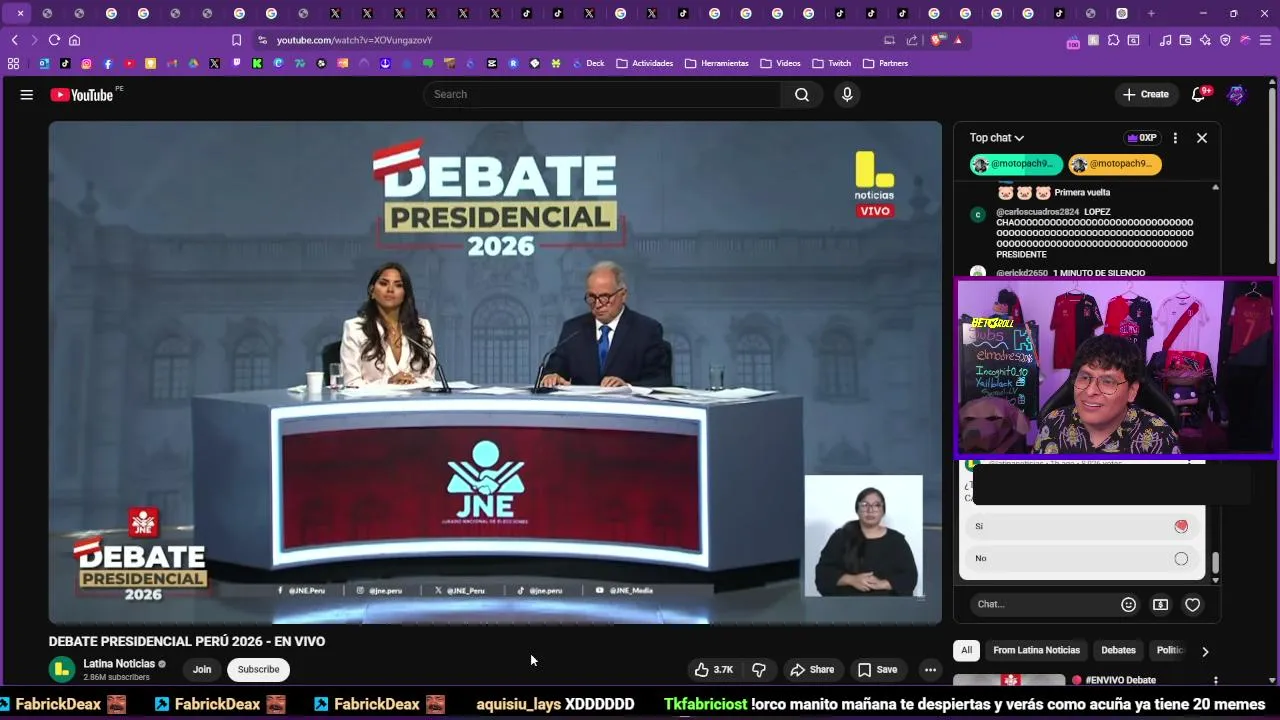
Task: Go to the YouTube home logo
Action: click(82, 95)
